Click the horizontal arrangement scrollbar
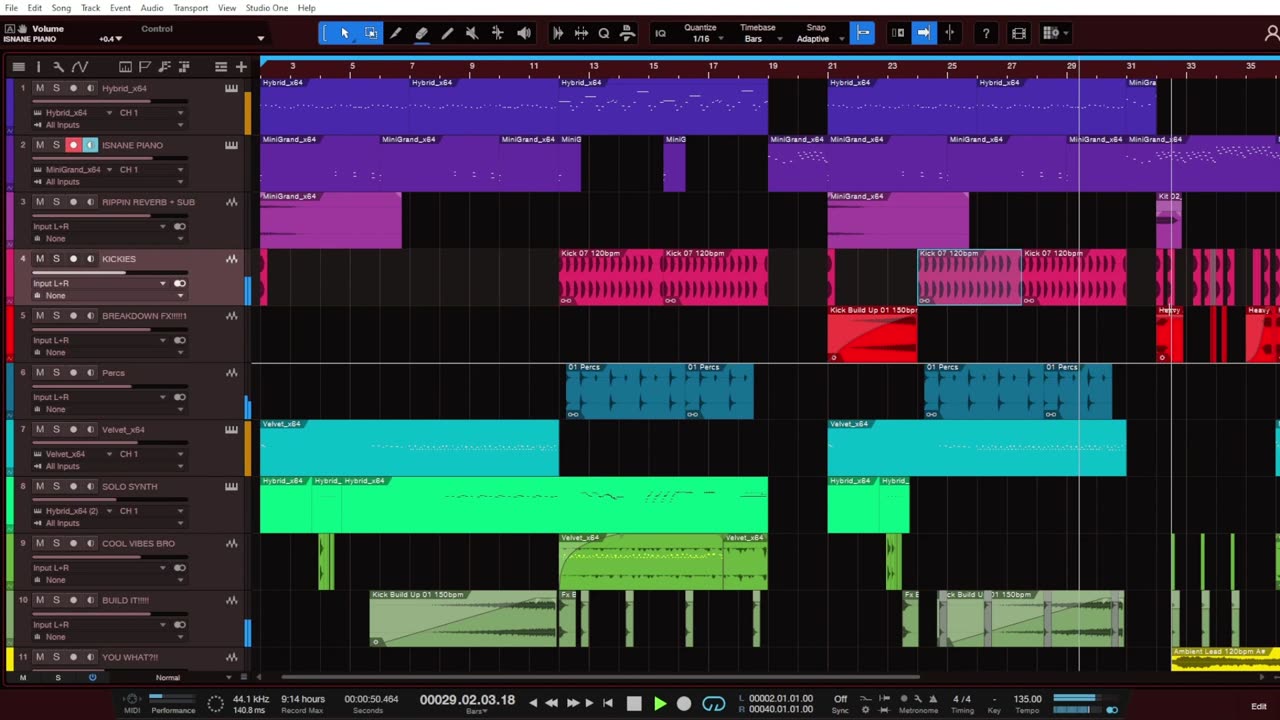The image size is (1280, 720). coord(600,678)
